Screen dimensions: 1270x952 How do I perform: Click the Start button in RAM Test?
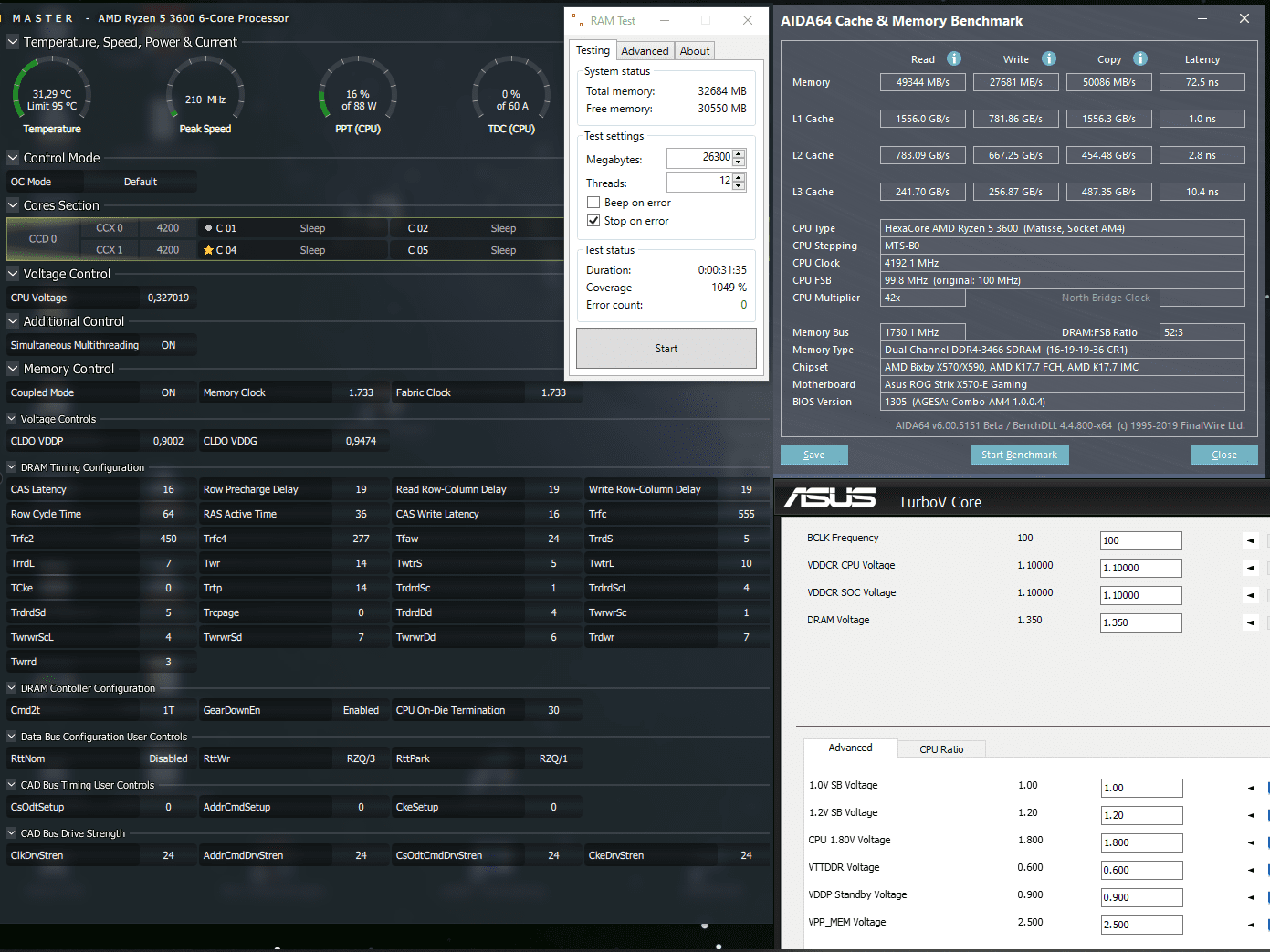pos(666,349)
